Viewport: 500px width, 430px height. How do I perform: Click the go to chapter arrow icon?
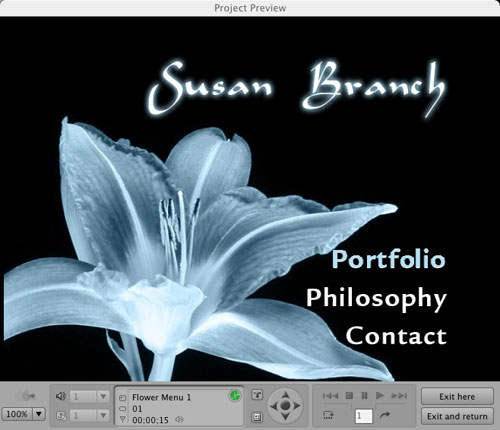click(x=385, y=415)
